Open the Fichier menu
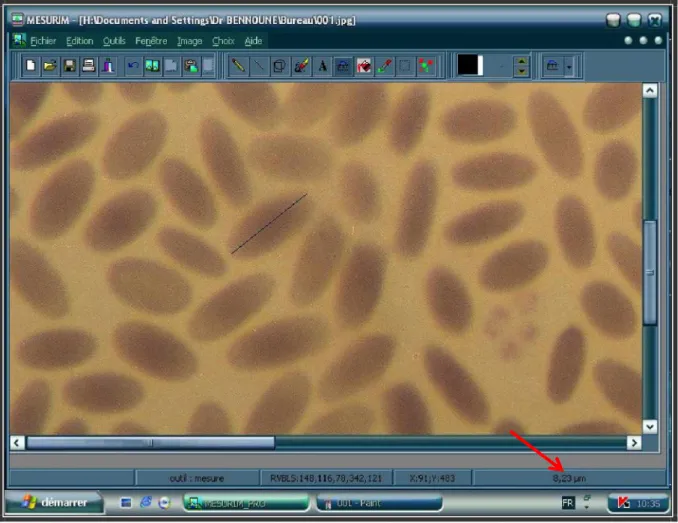This screenshot has width=678, height=523. 43,41
